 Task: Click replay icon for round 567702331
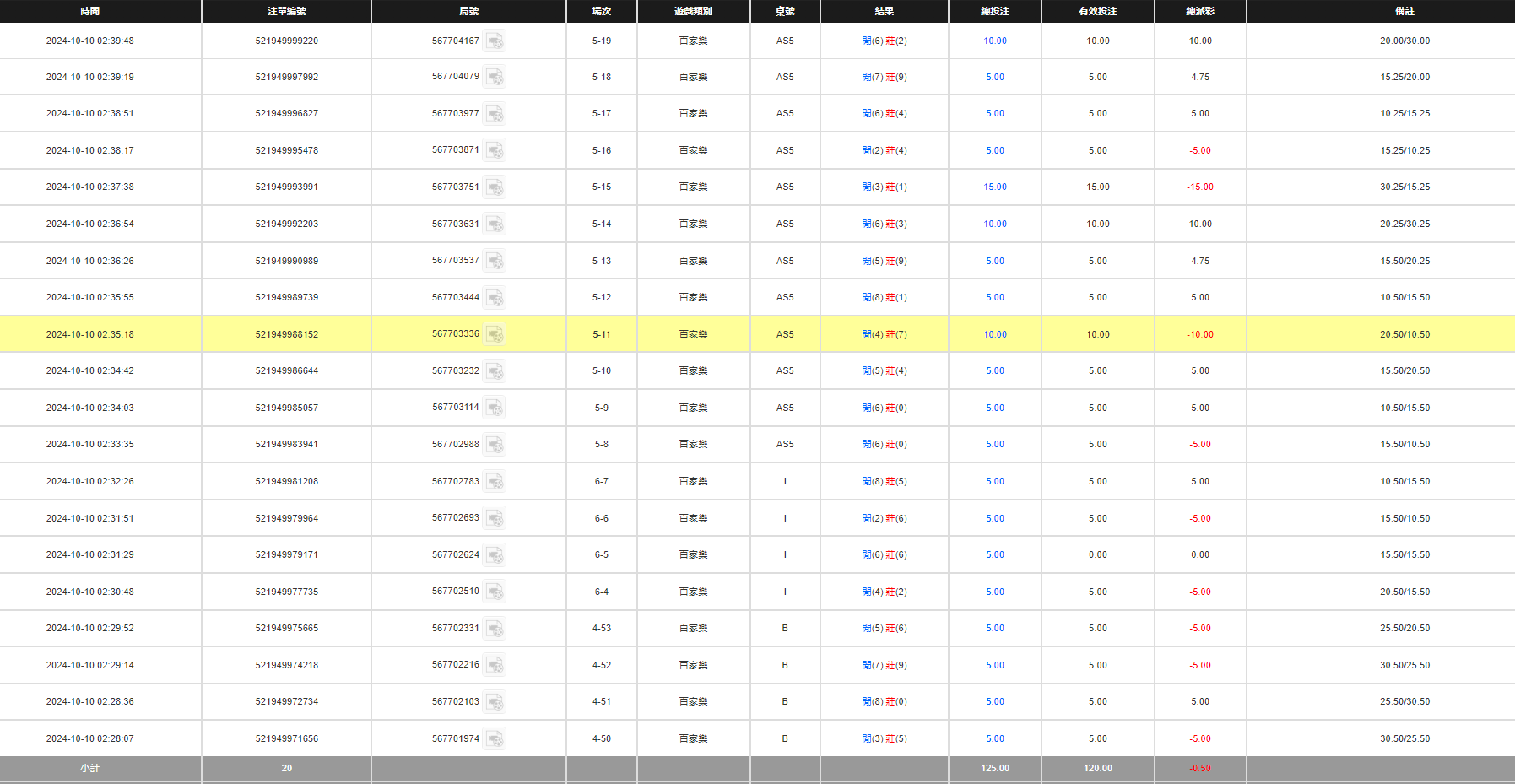[495, 629]
